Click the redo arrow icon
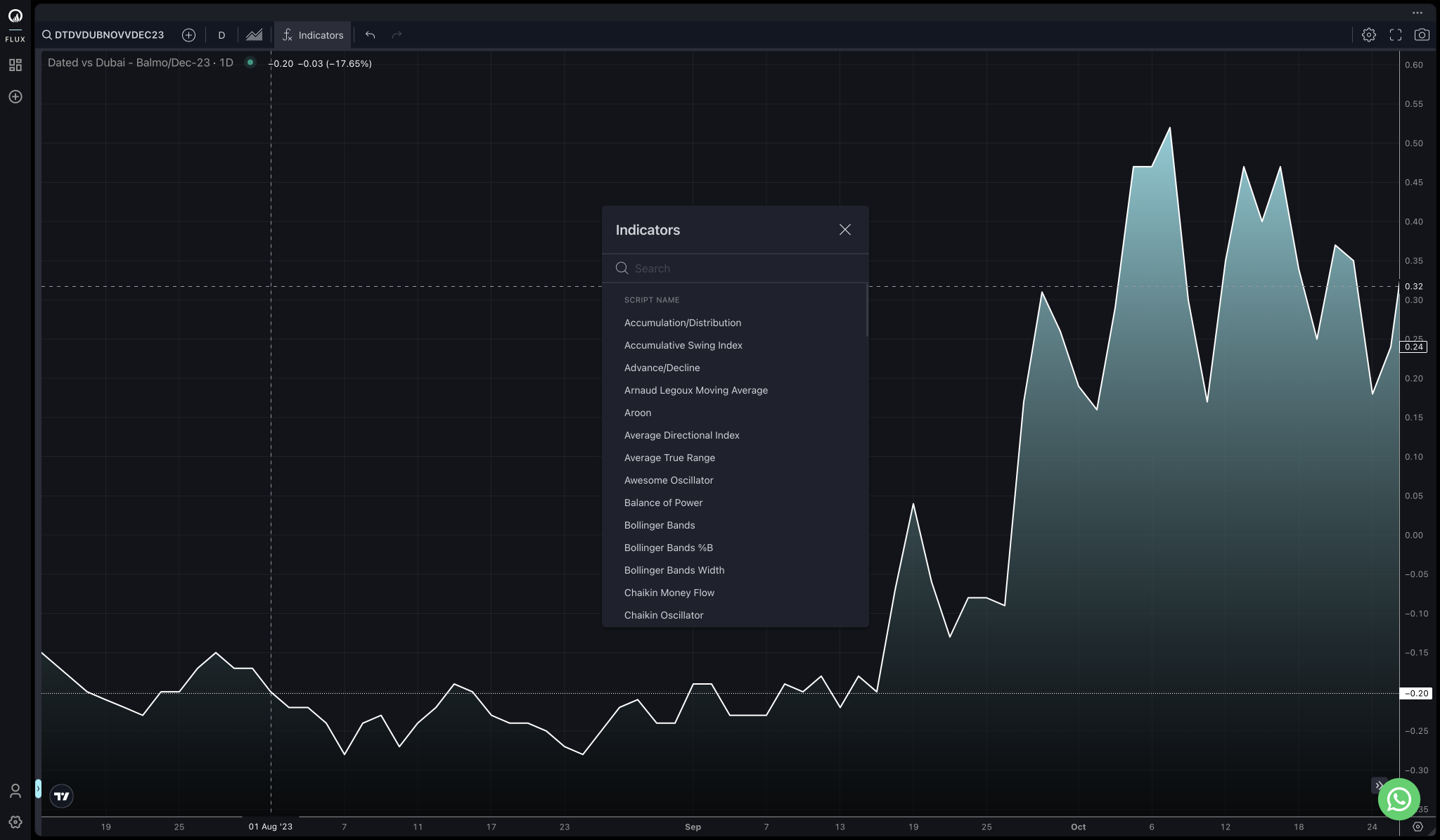 (397, 34)
